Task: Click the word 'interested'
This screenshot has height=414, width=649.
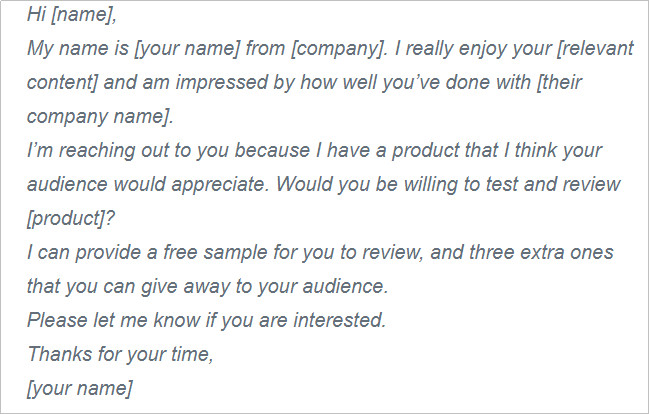Action: (340, 320)
